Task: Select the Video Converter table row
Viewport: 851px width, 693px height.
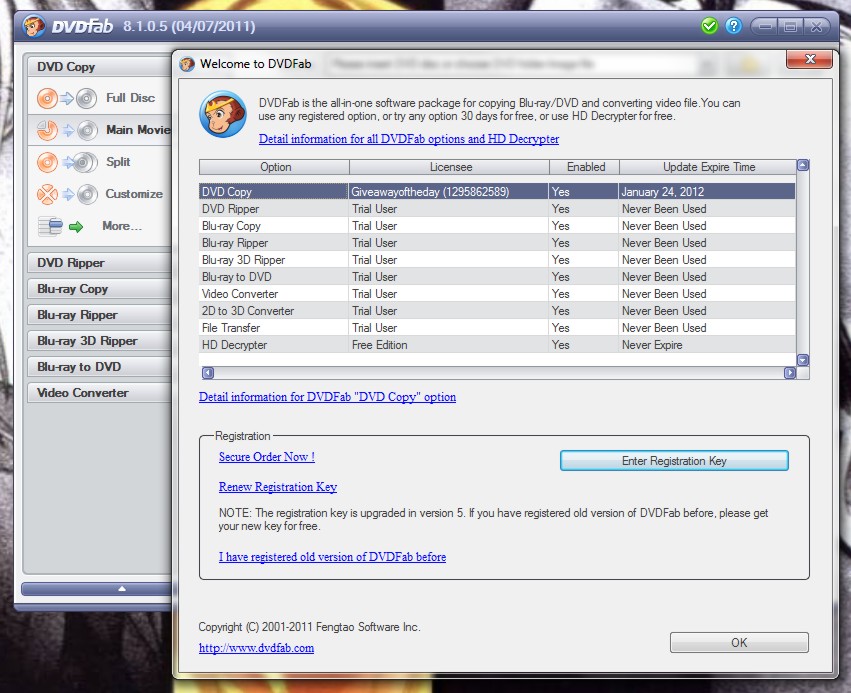Action: pyautogui.click(x=497, y=294)
